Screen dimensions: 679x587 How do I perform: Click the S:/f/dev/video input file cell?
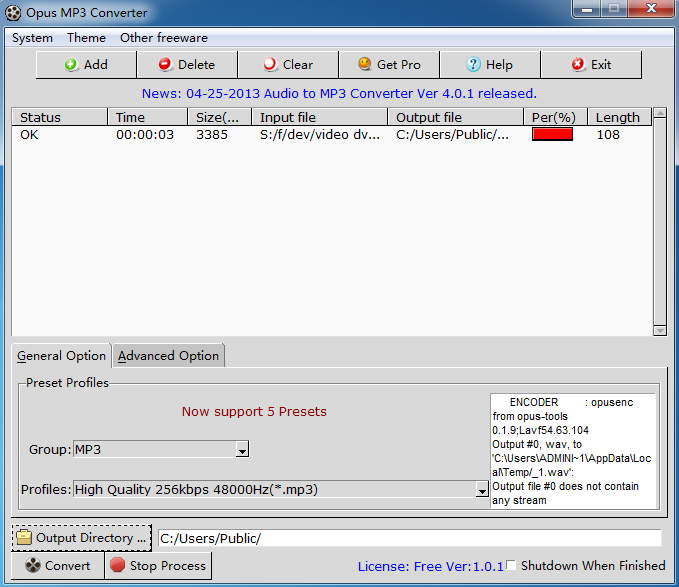(x=320, y=135)
